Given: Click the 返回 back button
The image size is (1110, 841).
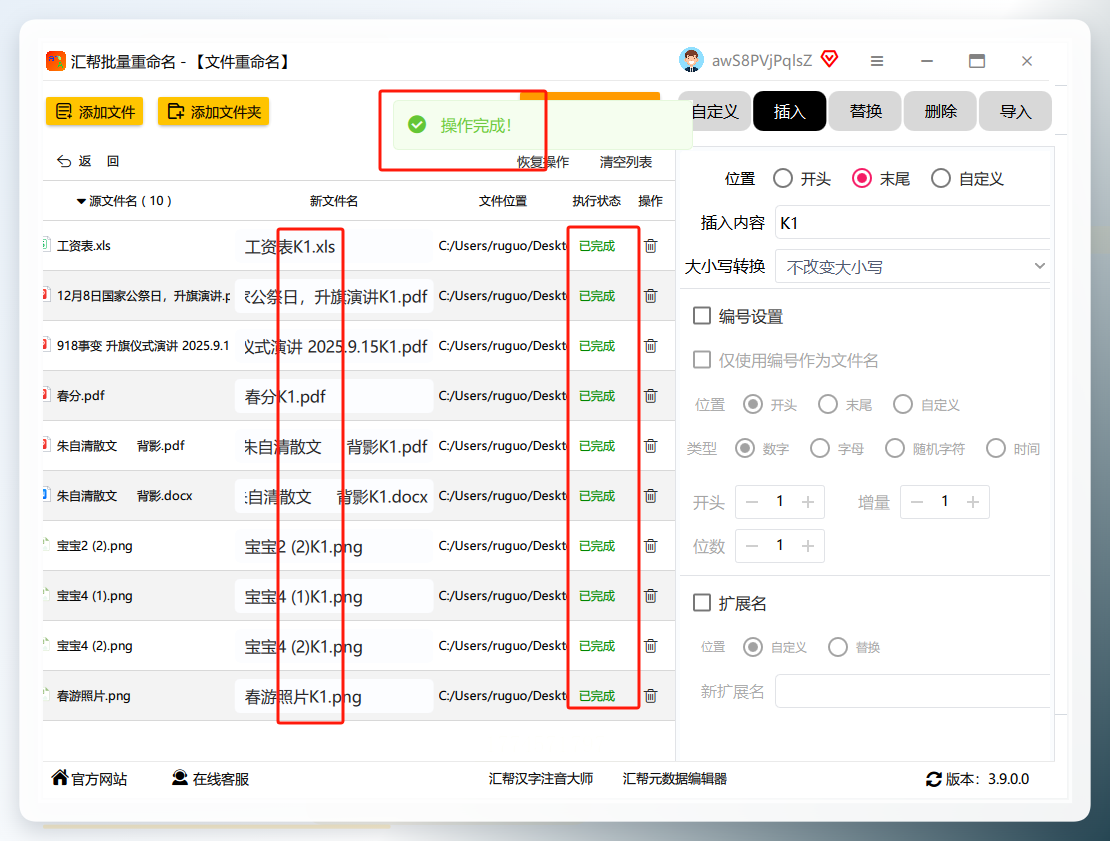Looking at the screenshot, I should click(x=88, y=161).
